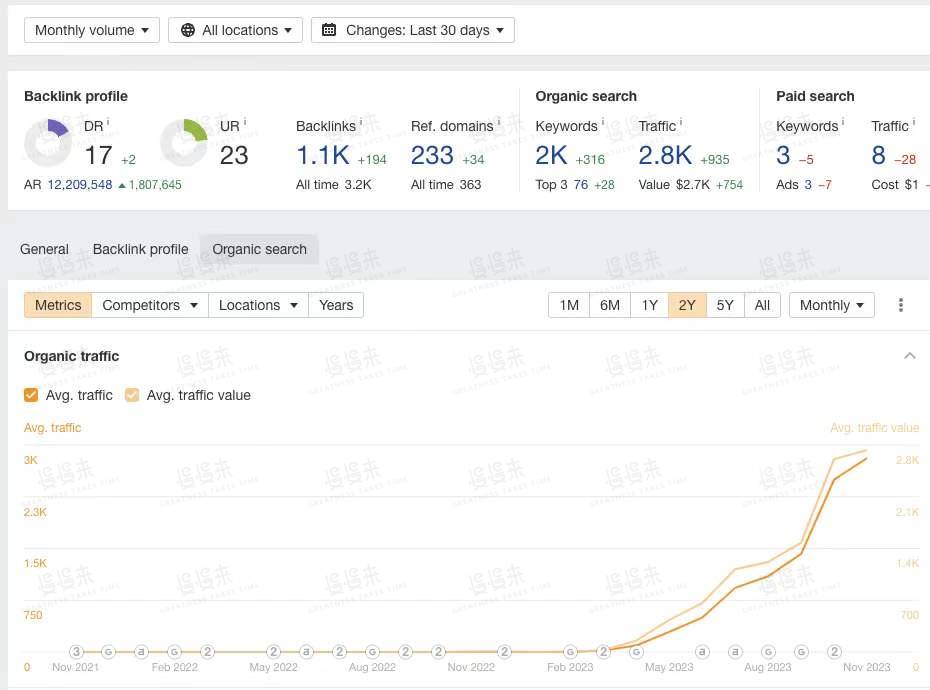Select the 1Y time range option

[650, 305]
